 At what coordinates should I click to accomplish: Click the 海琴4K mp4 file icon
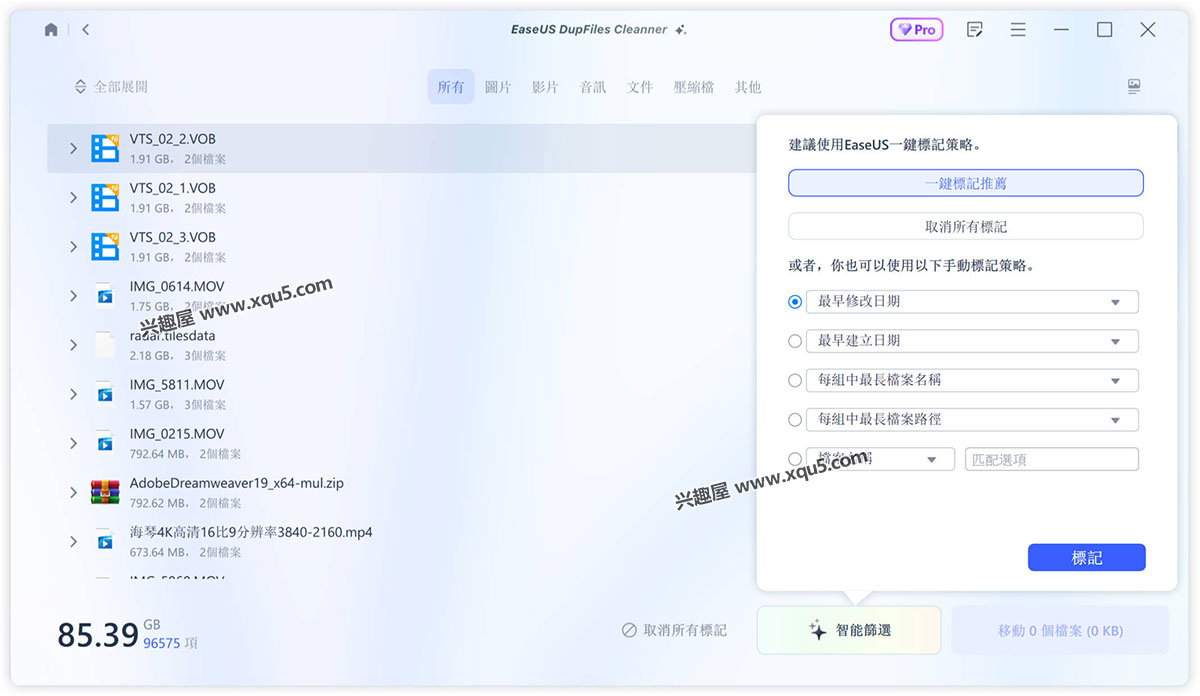[105, 541]
